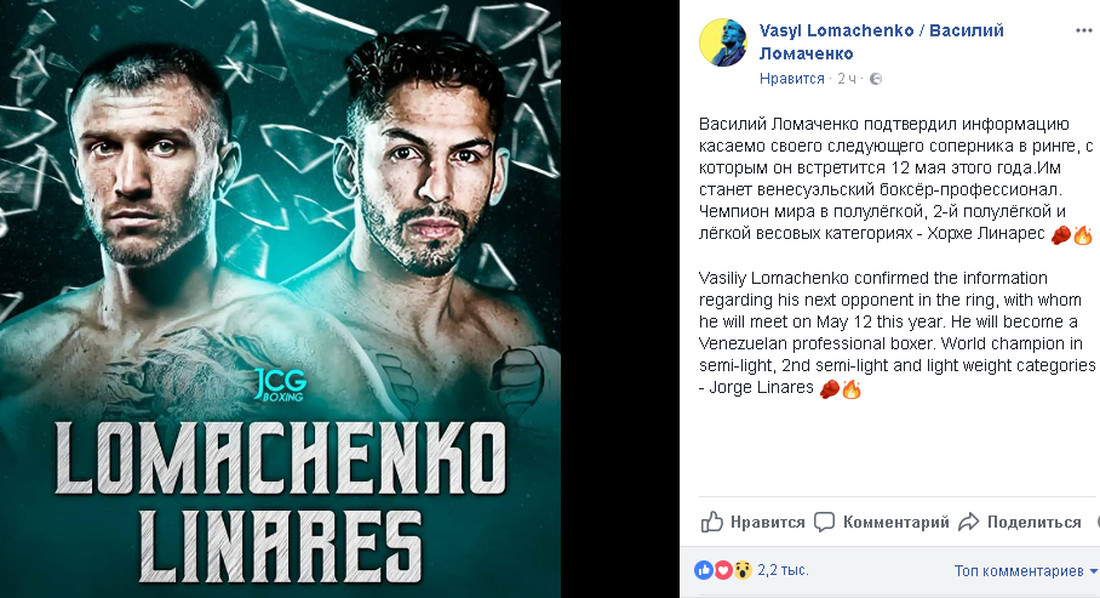Screen dimensions: 1100x598
Task: Click the blue thumbs-up reaction icon
Action: [704, 570]
